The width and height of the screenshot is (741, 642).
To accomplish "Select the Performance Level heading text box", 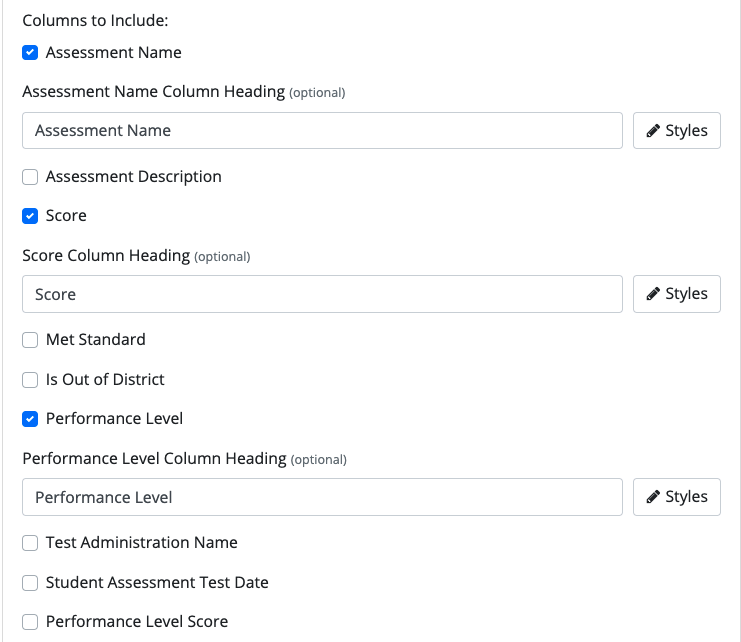I will pos(322,497).
